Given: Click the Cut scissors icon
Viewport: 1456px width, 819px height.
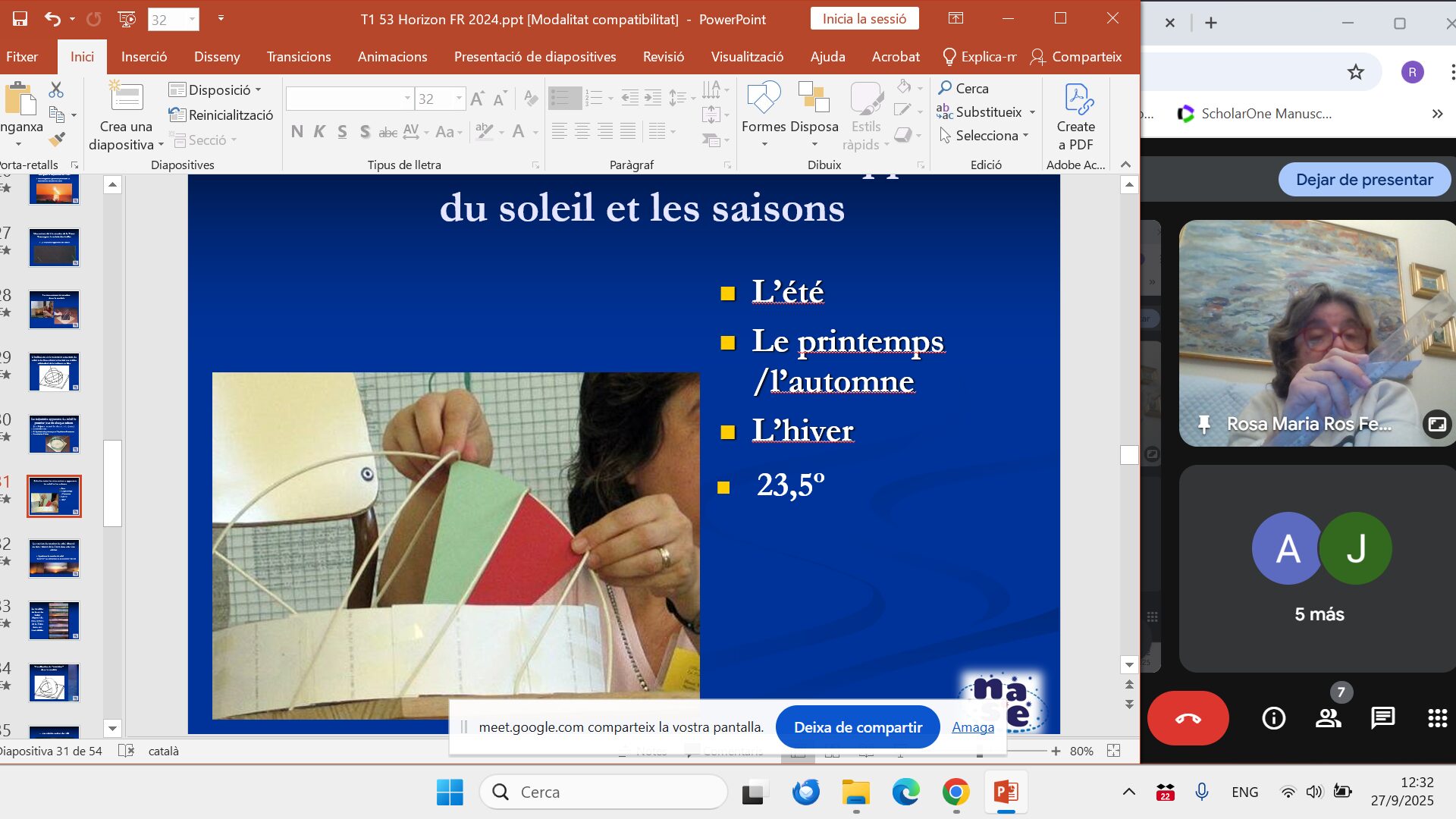Looking at the screenshot, I should pos(56,90).
